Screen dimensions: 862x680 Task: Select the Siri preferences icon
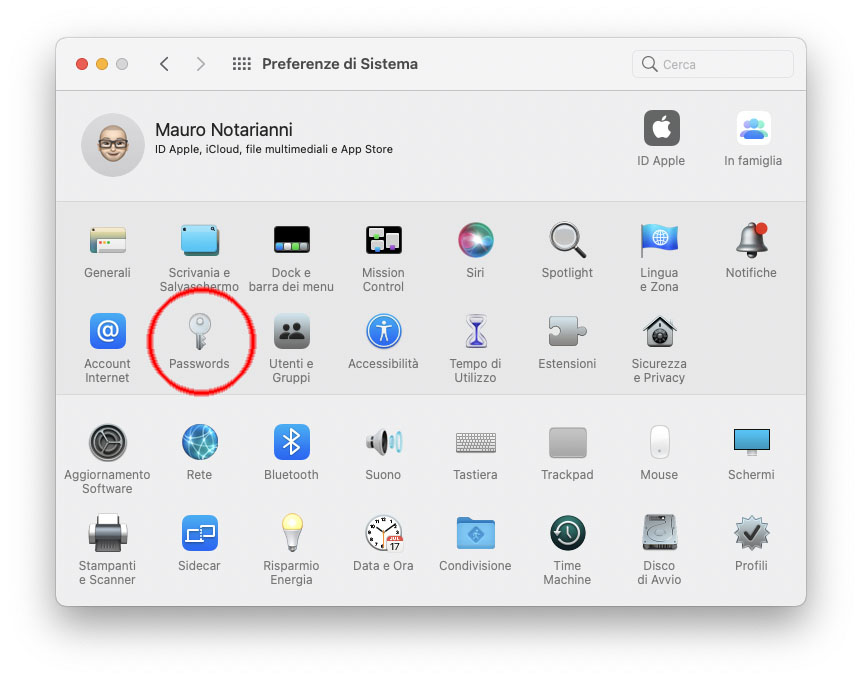click(x=475, y=240)
